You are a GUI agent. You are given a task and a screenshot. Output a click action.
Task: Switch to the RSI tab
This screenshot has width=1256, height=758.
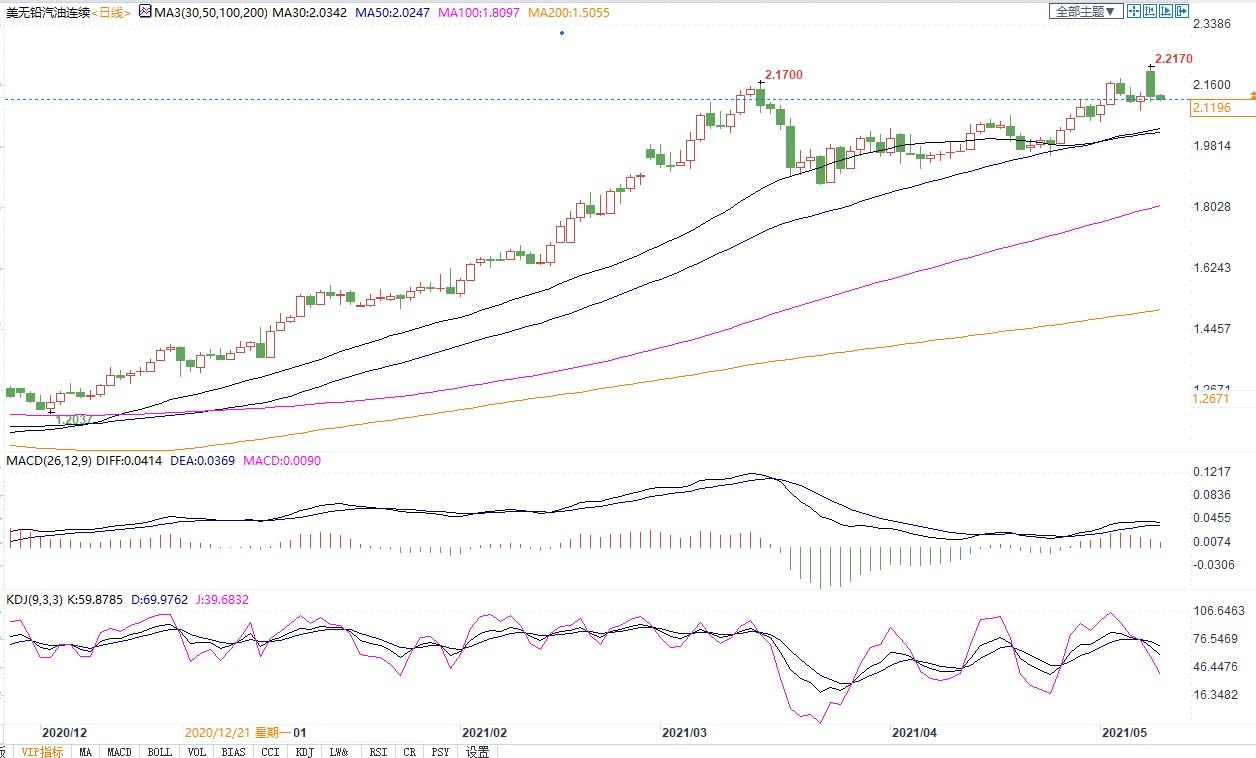tap(378, 751)
